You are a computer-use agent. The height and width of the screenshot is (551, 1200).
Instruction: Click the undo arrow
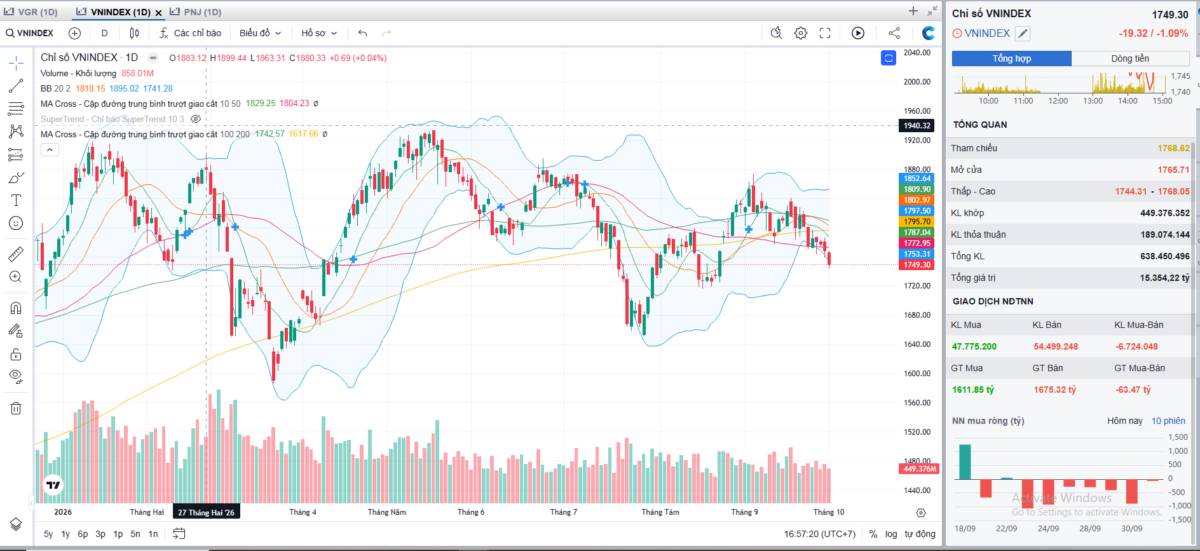(x=363, y=33)
